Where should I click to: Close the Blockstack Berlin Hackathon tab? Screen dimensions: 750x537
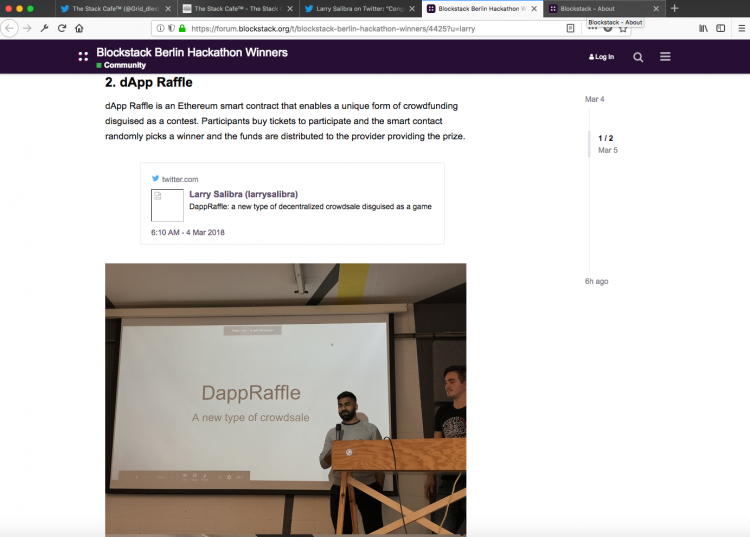pos(534,9)
